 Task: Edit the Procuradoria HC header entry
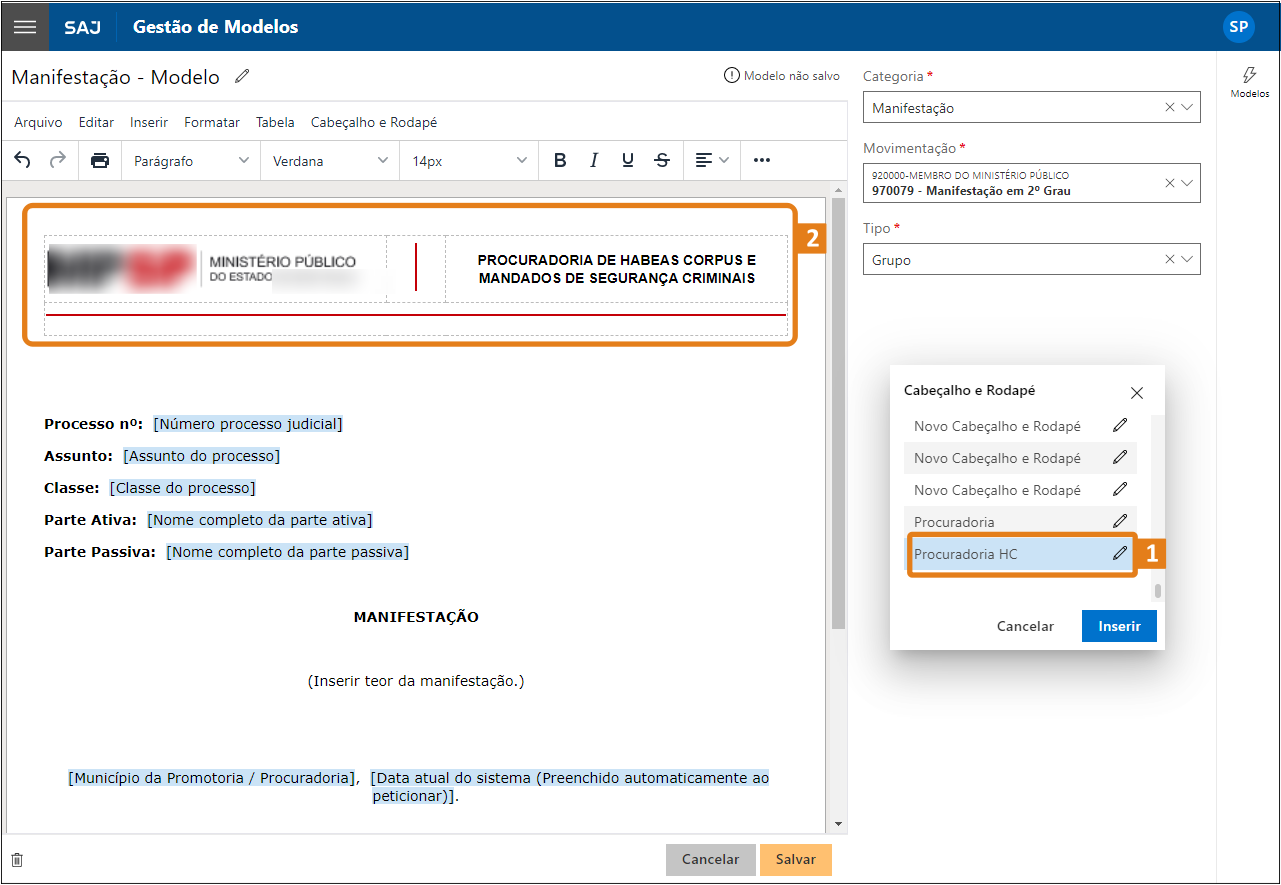tap(1120, 553)
